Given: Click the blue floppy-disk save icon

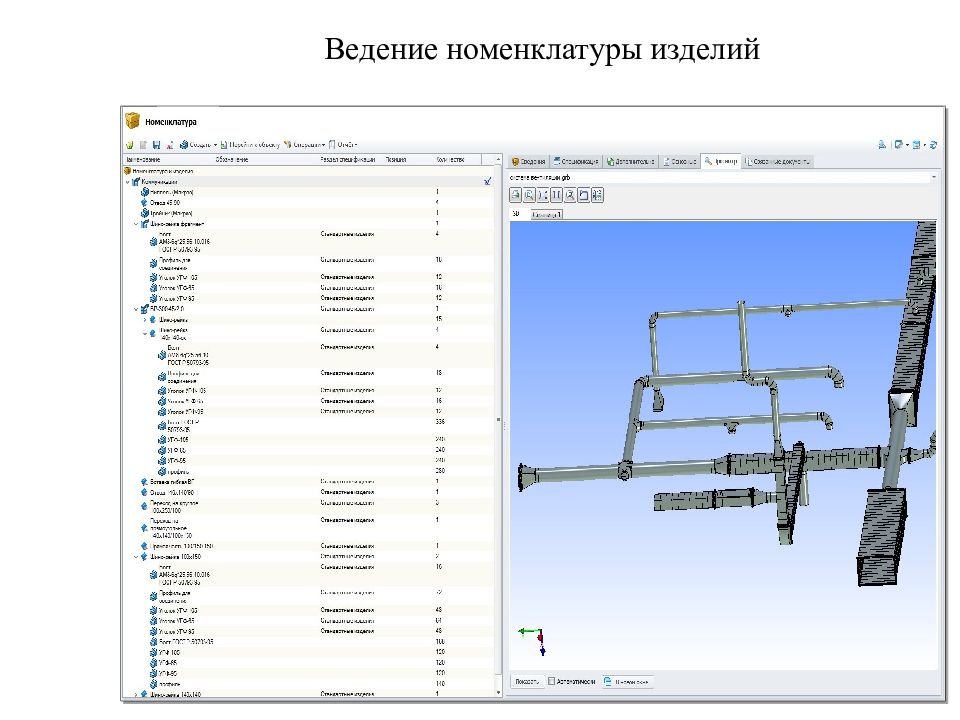Looking at the screenshot, I should coord(157,144).
